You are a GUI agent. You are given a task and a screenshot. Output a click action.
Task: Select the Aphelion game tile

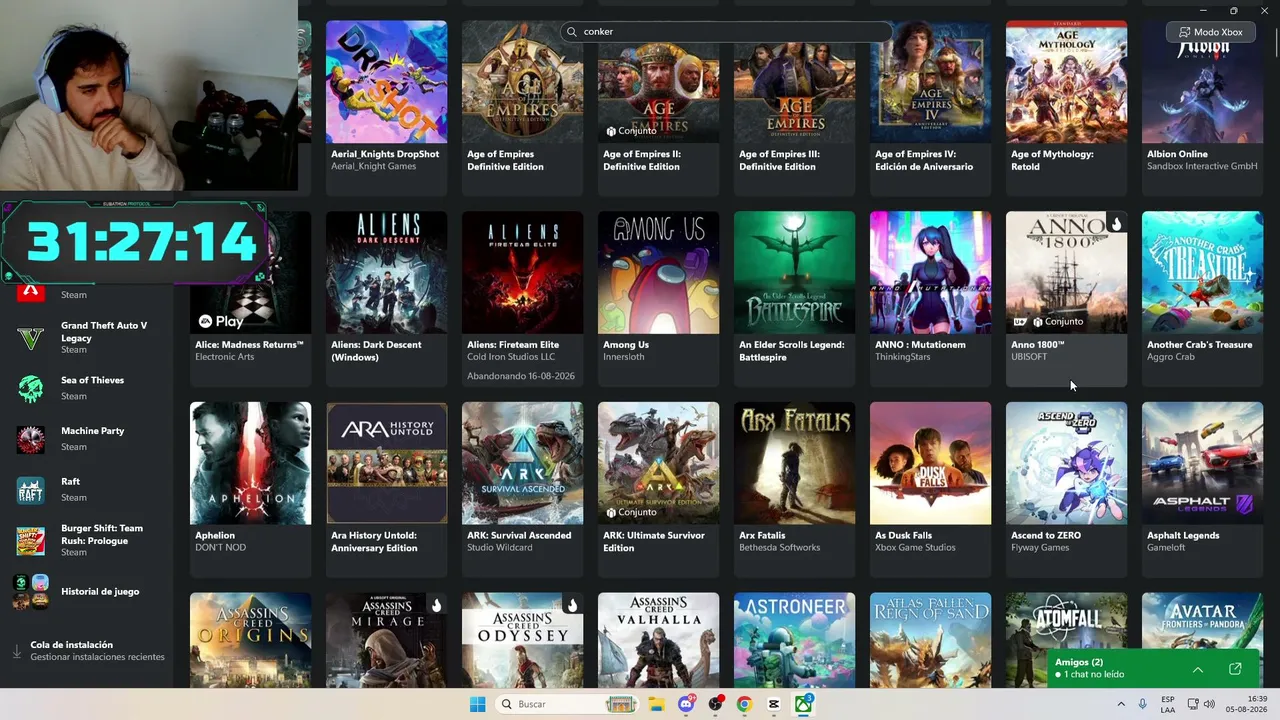pos(250,490)
